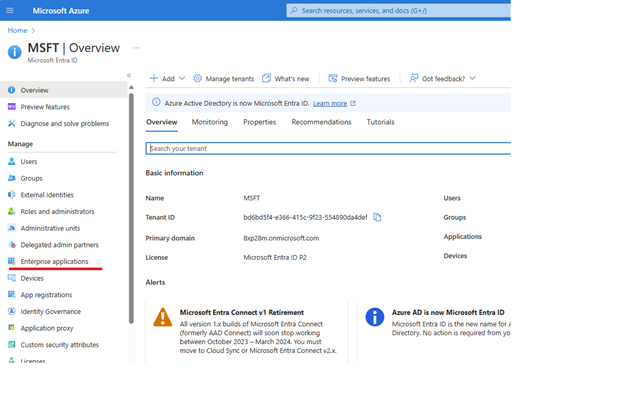Click the Microsoft Azure logo text
The height and width of the screenshot is (403, 624).
[x=61, y=11]
